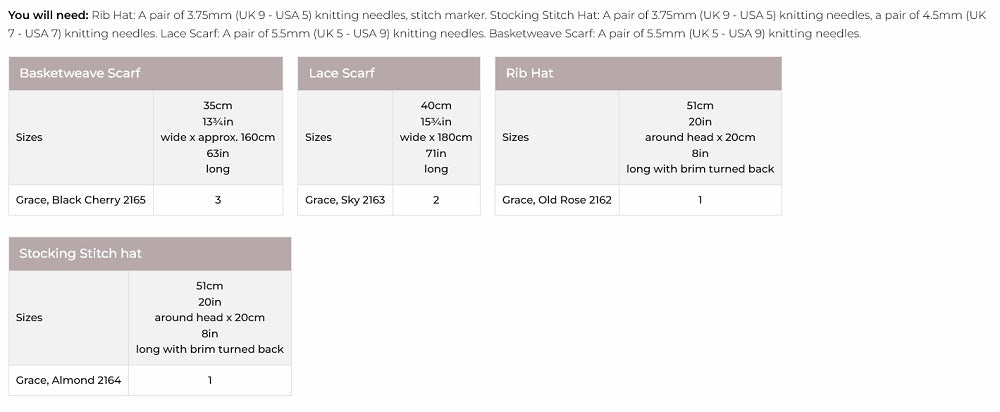Screen dimensions: 1000x412
Task: Click the Rib Hat 51cm dimensions cell
Action: click(x=700, y=137)
